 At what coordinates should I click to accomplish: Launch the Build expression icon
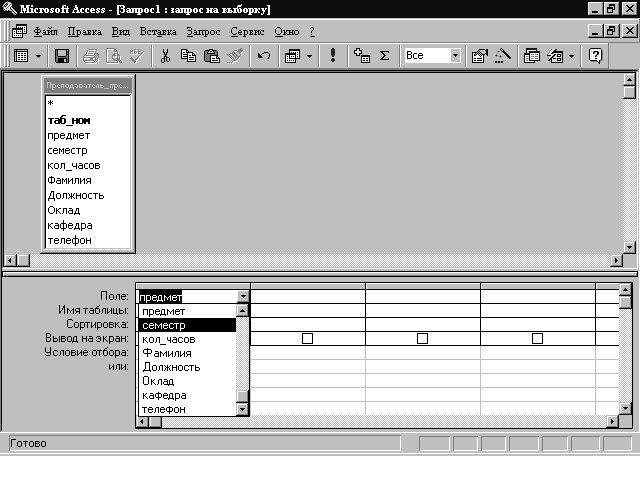click(x=503, y=56)
